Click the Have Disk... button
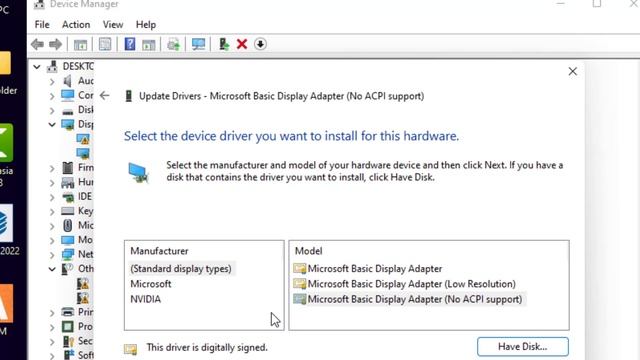This screenshot has width=640, height=360. tap(523, 347)
